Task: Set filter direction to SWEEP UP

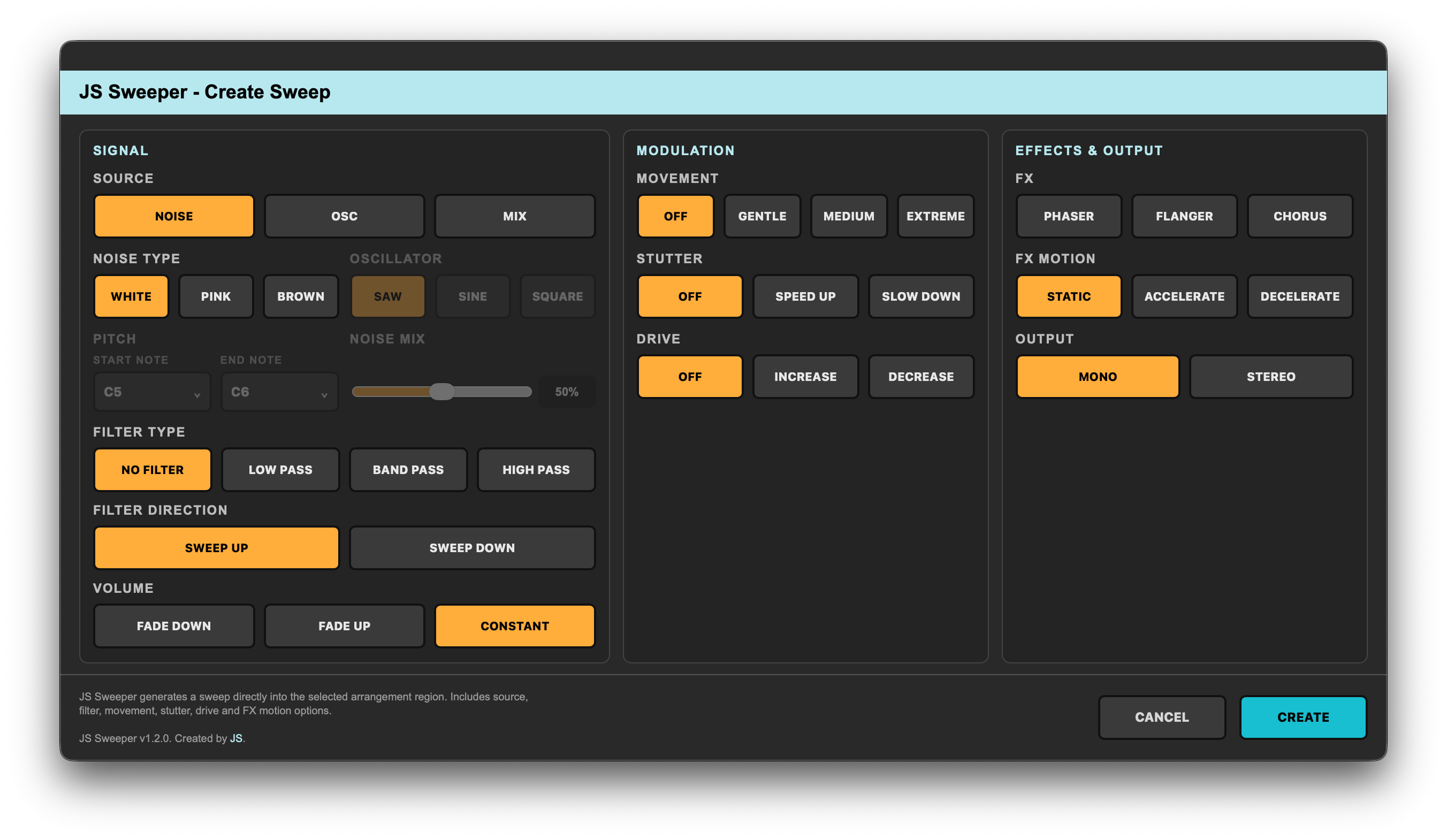Action: pyautogui.click(x=217, y=548)
